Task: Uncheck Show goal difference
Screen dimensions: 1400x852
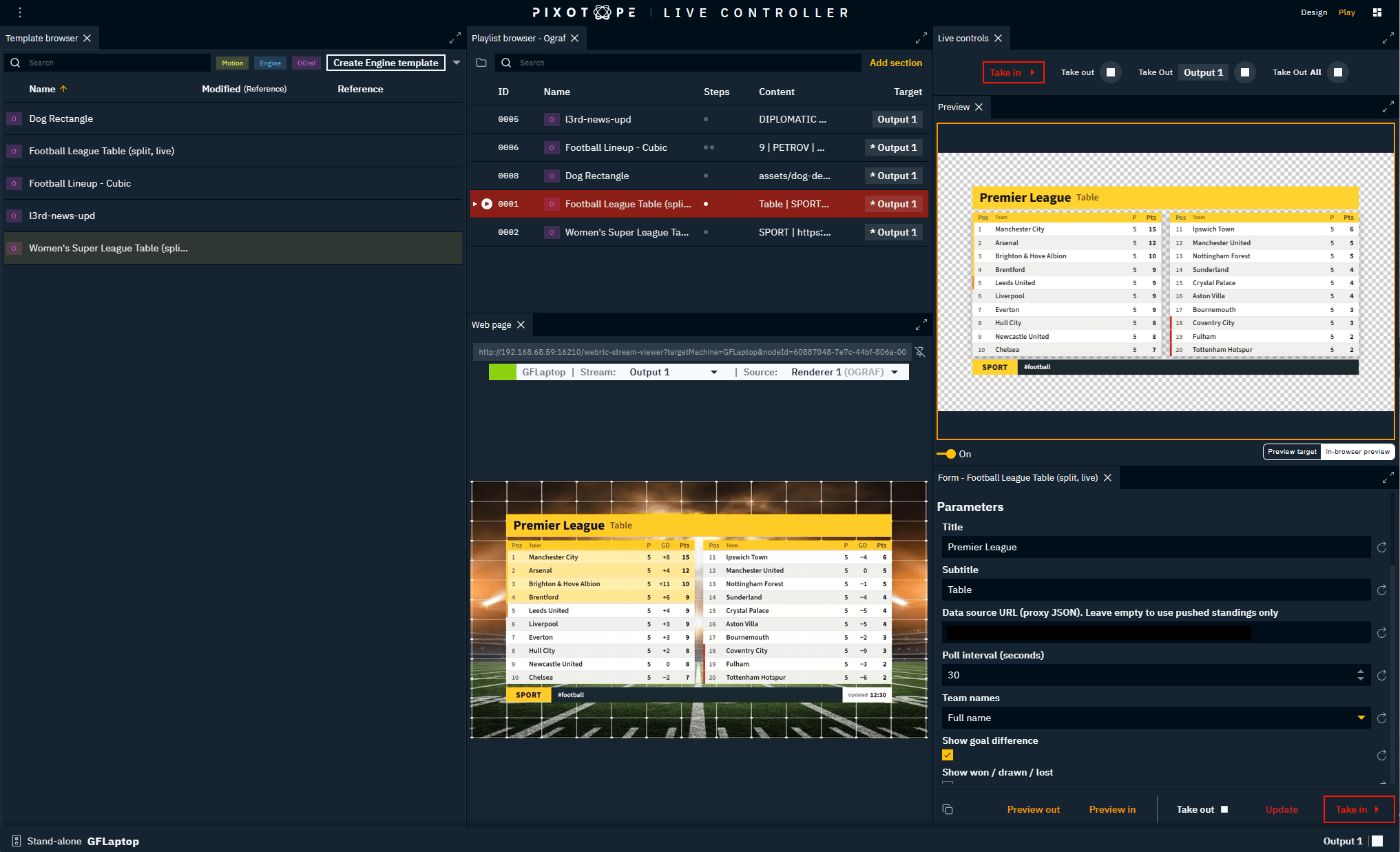Action: pos(948,755)
